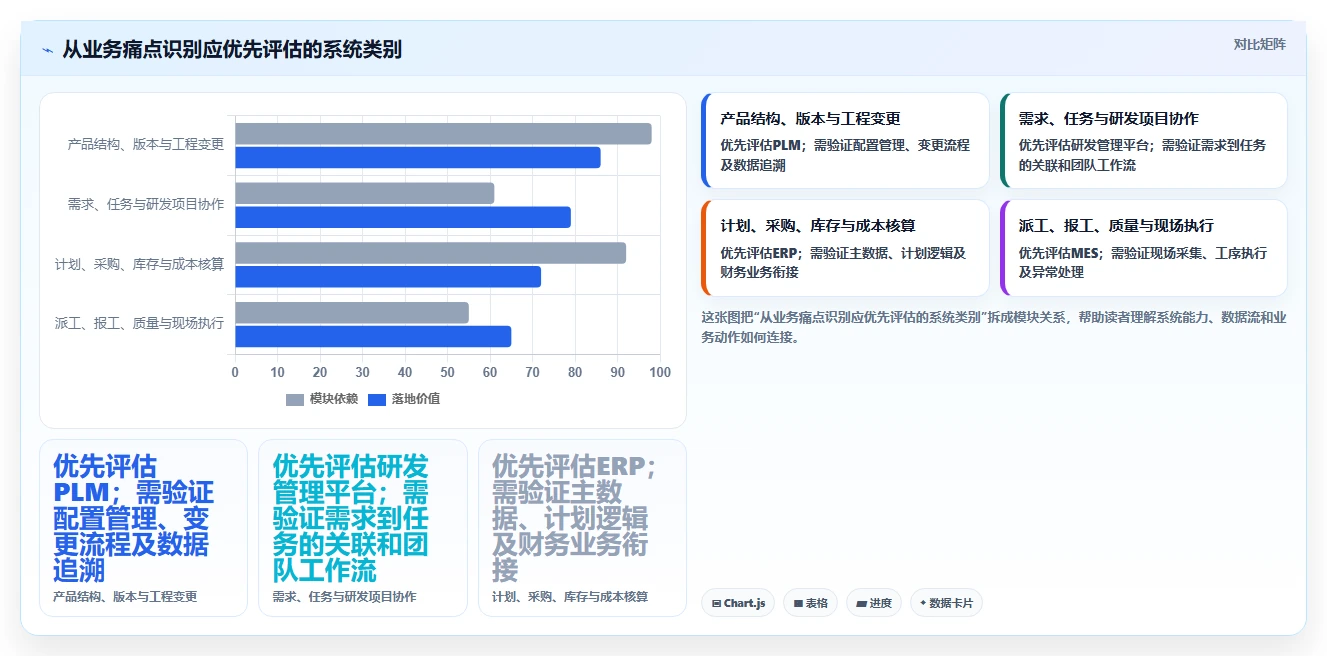1327x656 pixels.
Task: Click the lightning icon beside the title
Action: pyautogui.click(x=48, y=50)
